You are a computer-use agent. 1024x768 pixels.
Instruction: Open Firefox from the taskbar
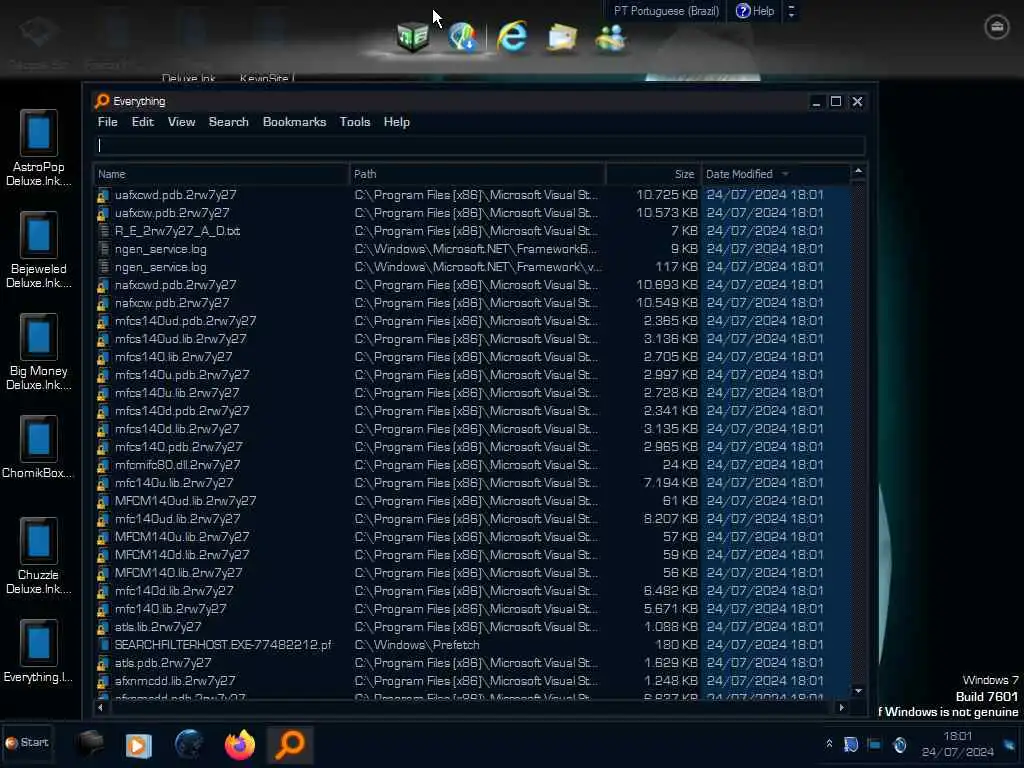(x=240, y=745)
